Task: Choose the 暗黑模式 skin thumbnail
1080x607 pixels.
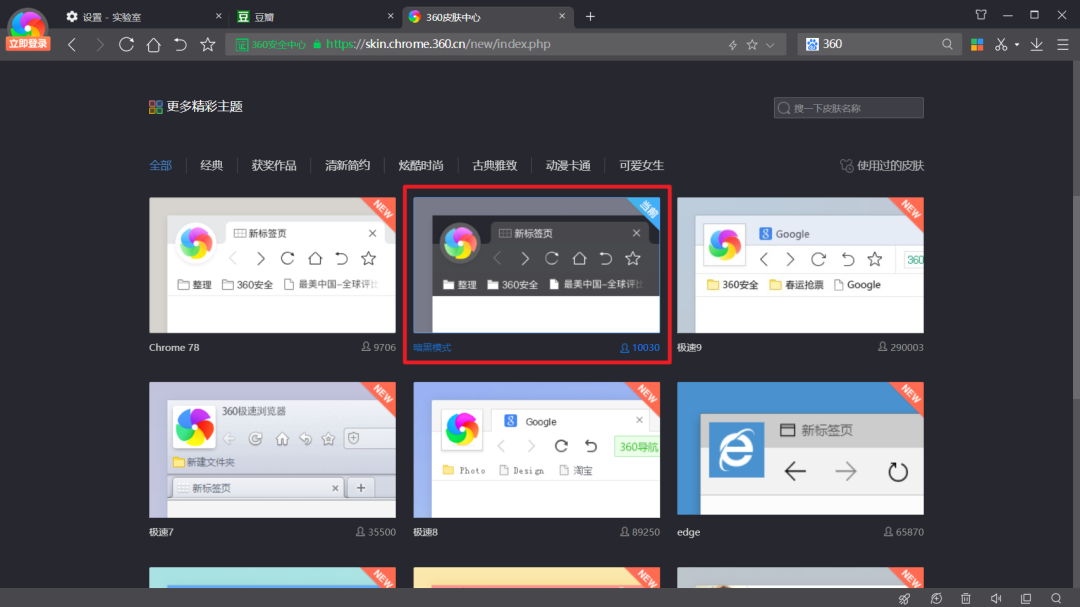Action: [537, 265]
